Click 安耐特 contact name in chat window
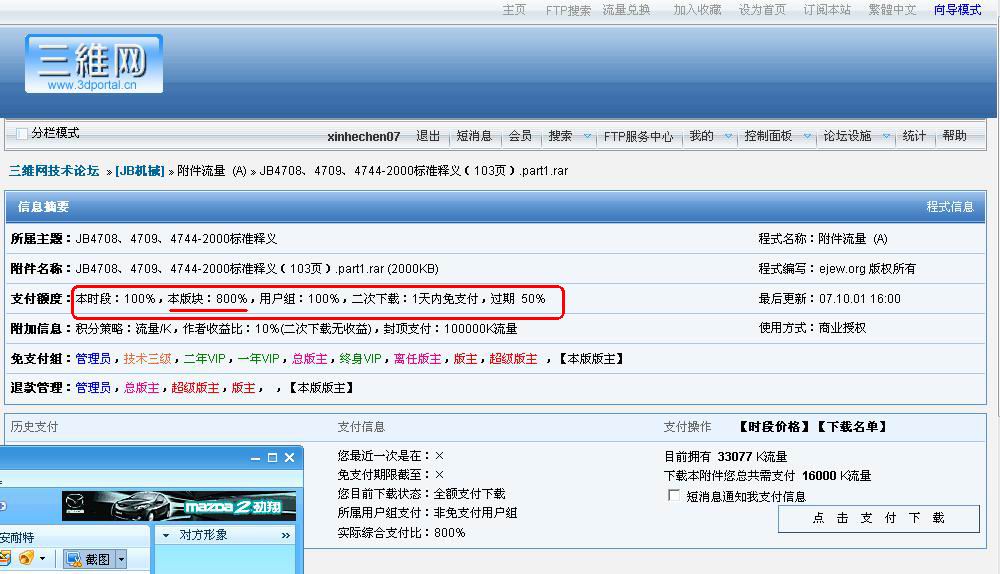Screen dimensions: 1000x574 [x=17, y=538]
